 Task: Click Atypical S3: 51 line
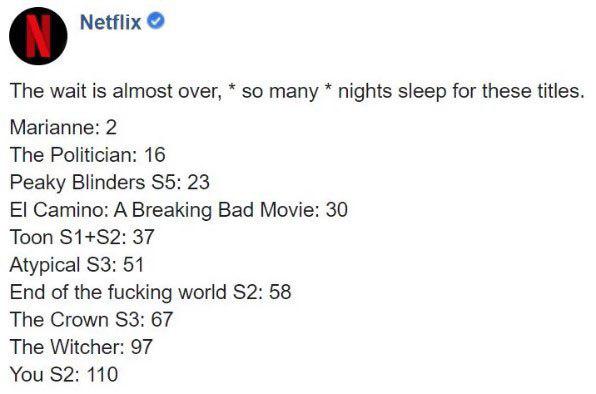77,265
